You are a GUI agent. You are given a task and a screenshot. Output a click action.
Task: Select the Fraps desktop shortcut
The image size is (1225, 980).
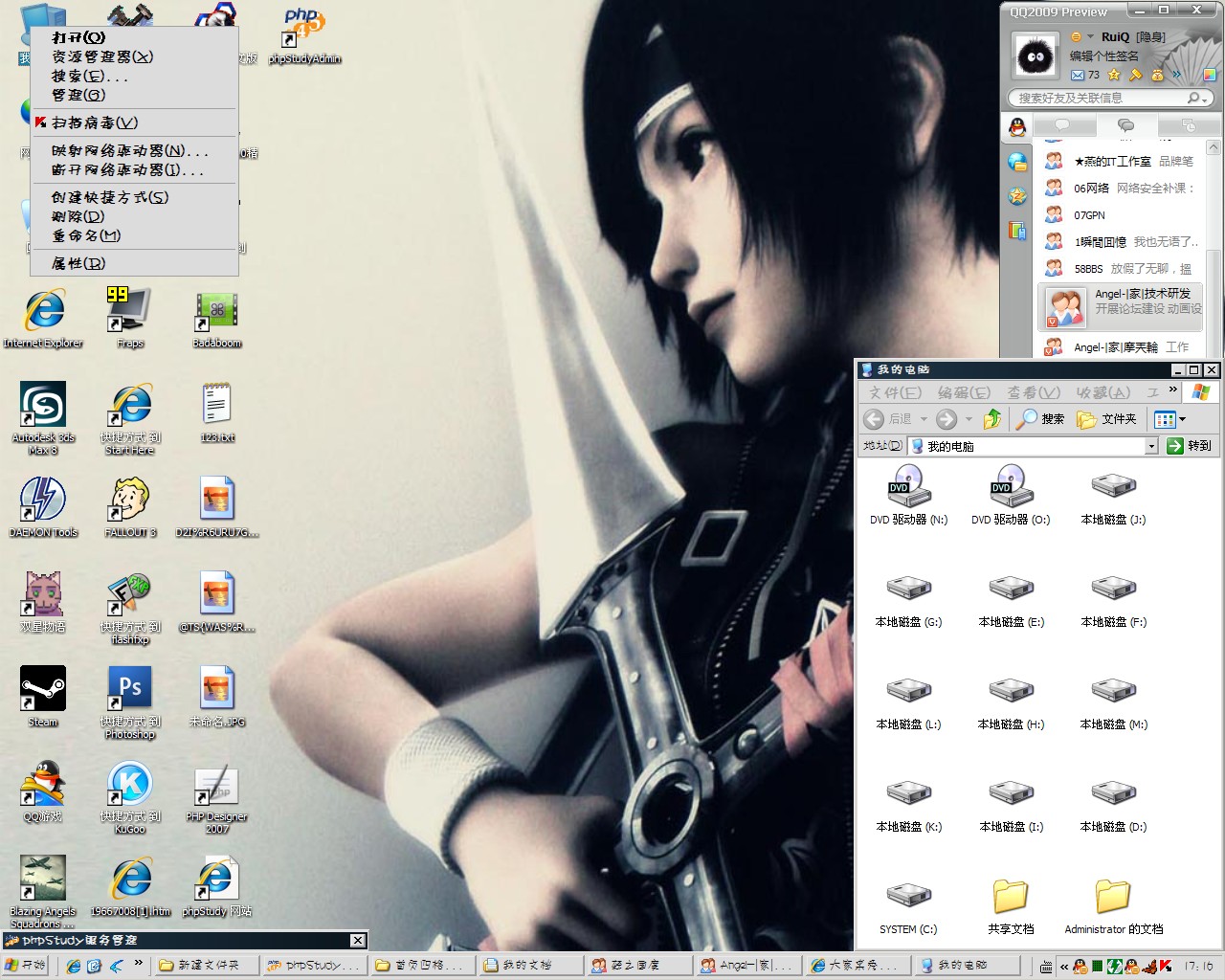(129, 318)
